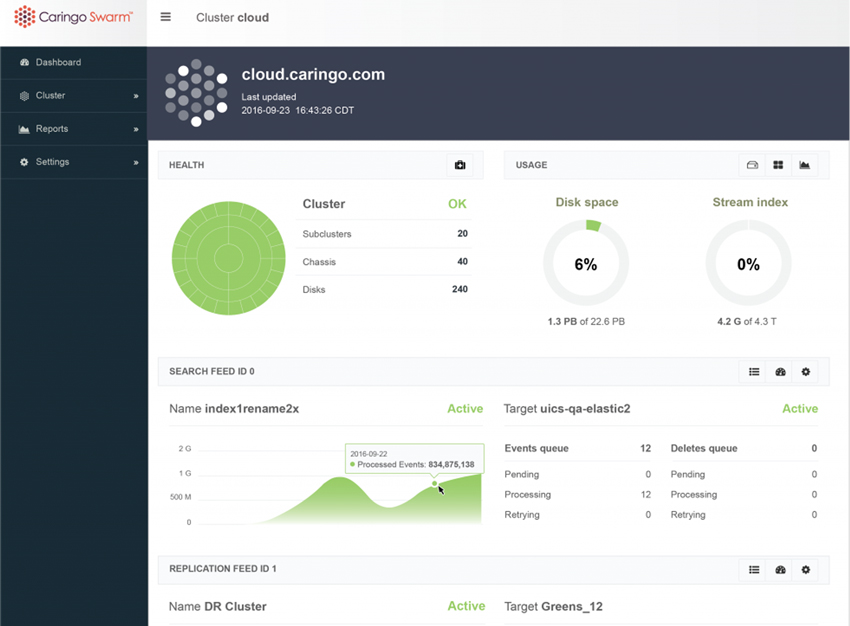Click the SEARCH FEED ID 0 header
850x626 pixels.
[211, 371]
